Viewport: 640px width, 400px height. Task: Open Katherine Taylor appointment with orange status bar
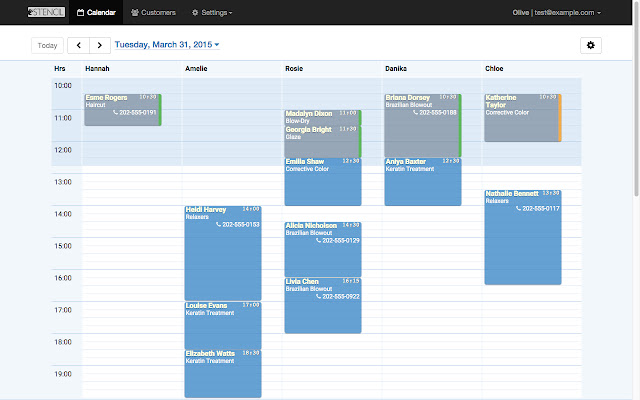point(523,118)
